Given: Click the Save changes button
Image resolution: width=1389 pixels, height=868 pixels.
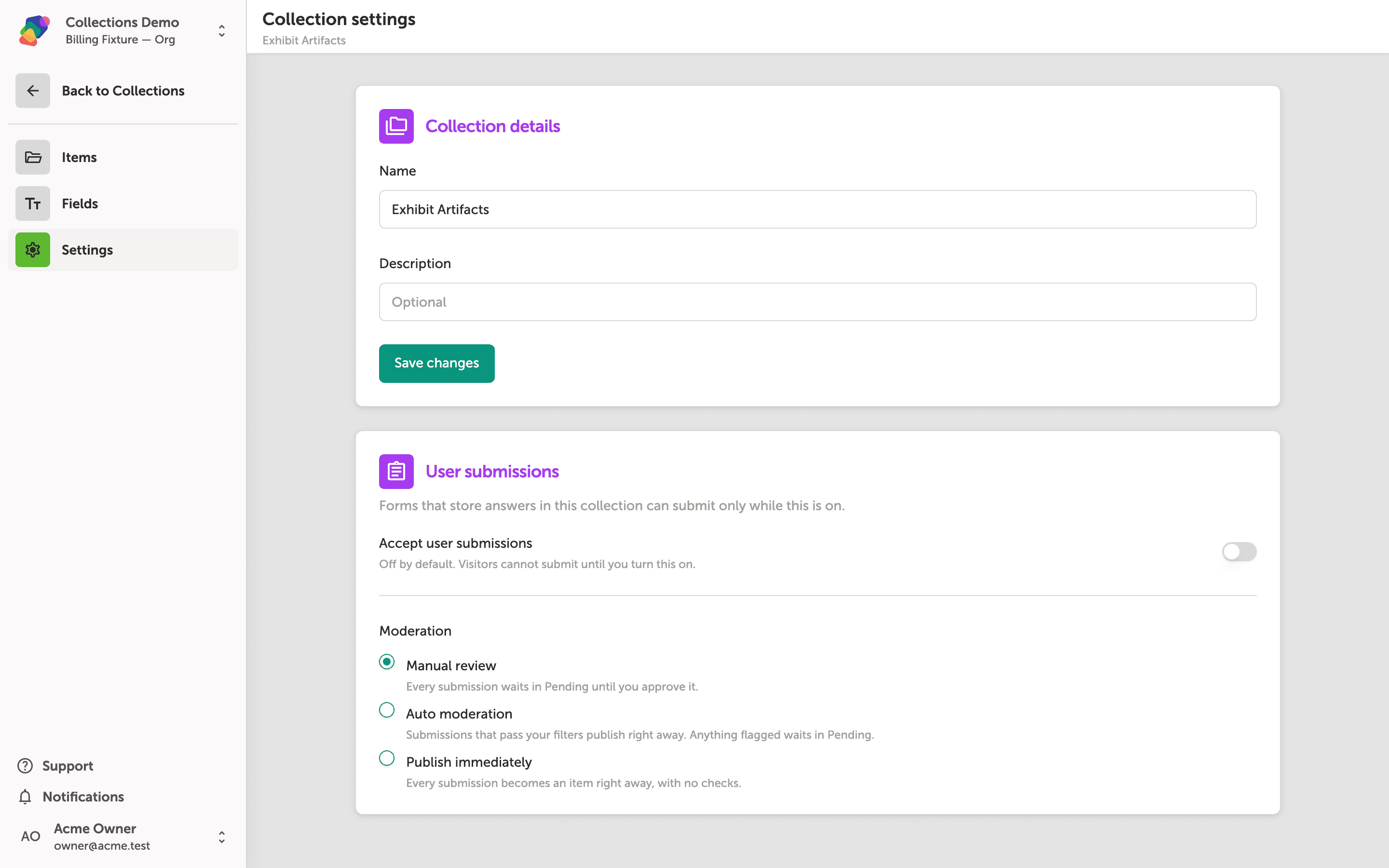Looking at the screenshot, I should [x=437, y=364].
